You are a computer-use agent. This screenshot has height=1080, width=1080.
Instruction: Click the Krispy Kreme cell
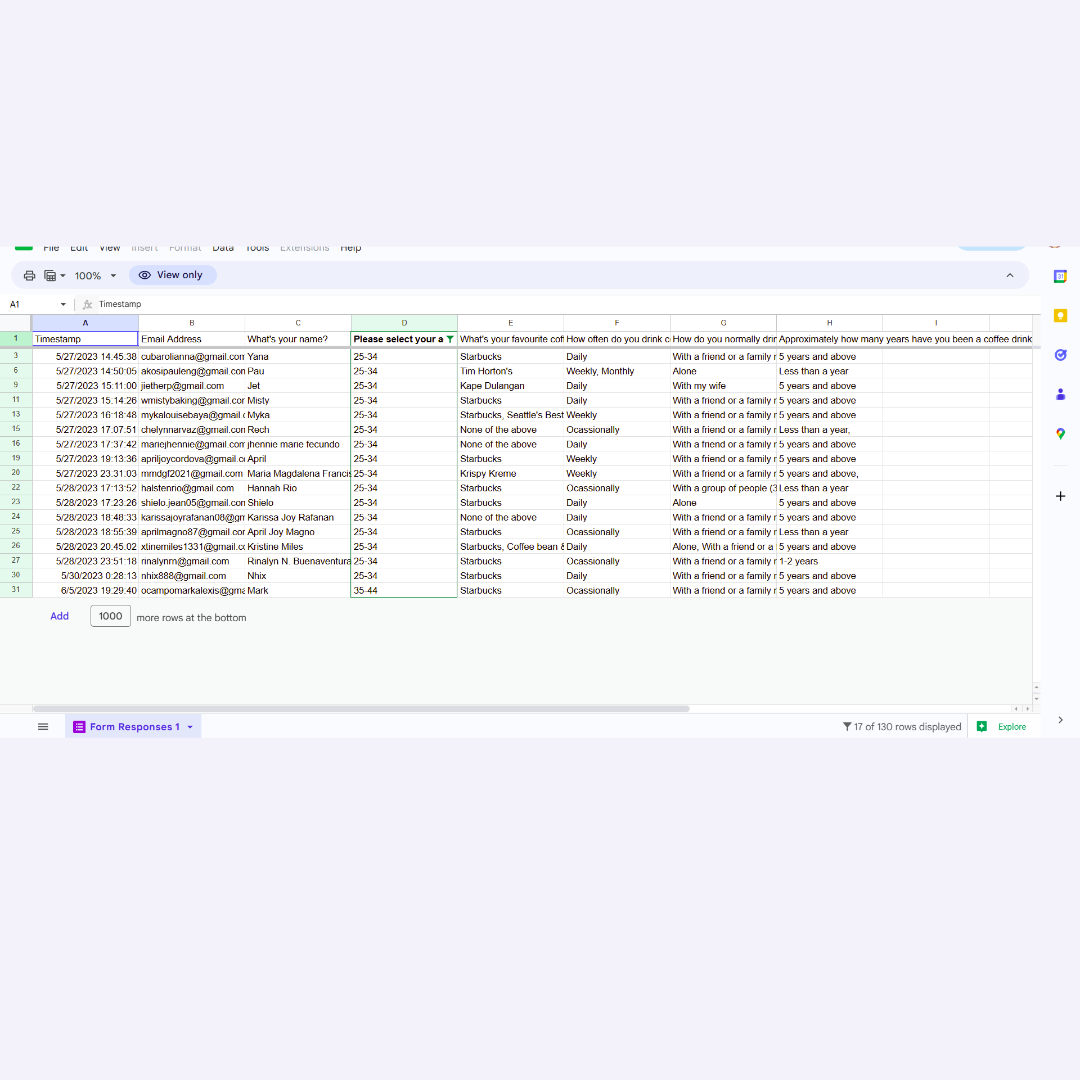[x=510, y=474]
